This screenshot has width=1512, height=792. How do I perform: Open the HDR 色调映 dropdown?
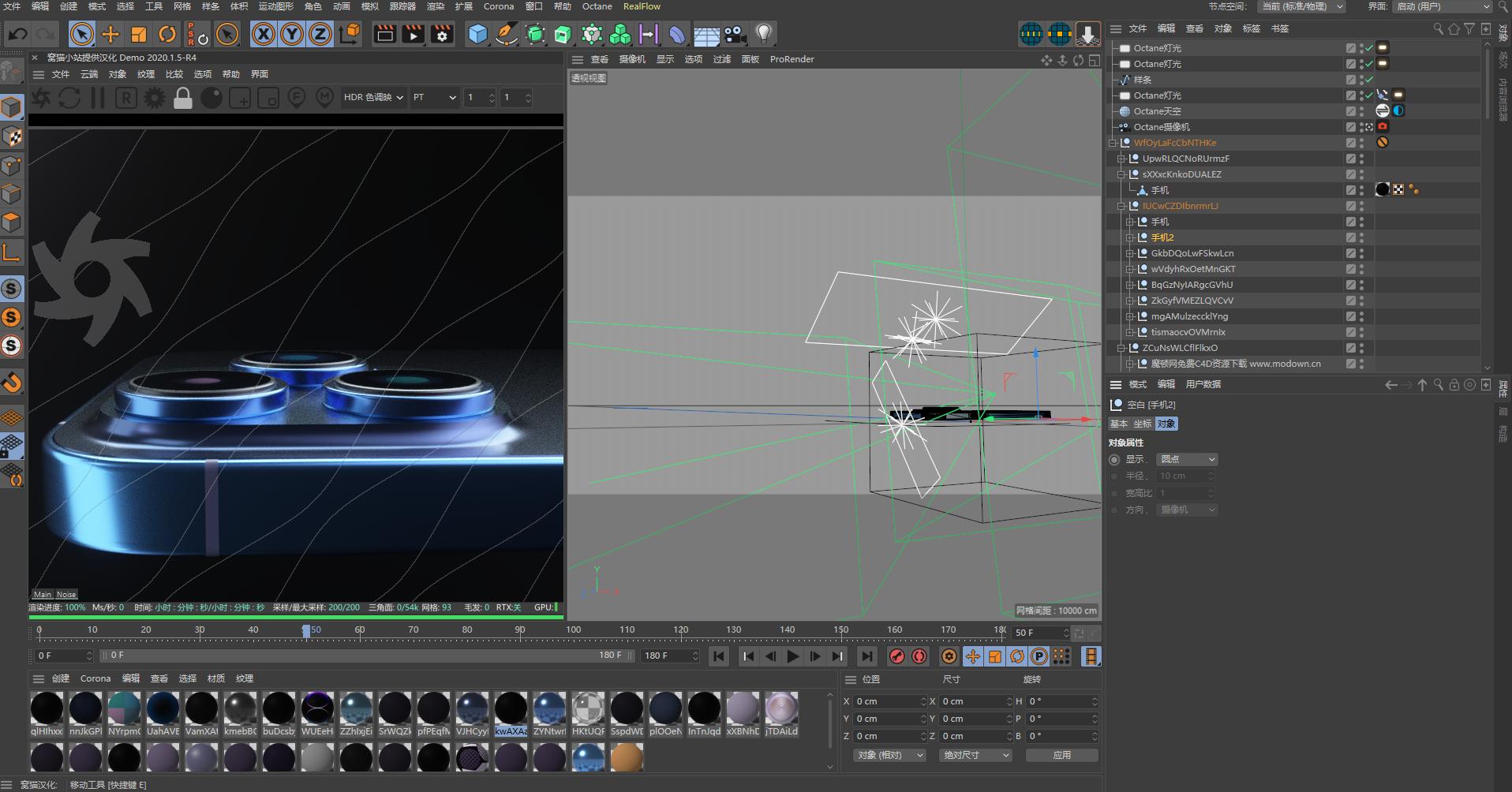(374, 98)
